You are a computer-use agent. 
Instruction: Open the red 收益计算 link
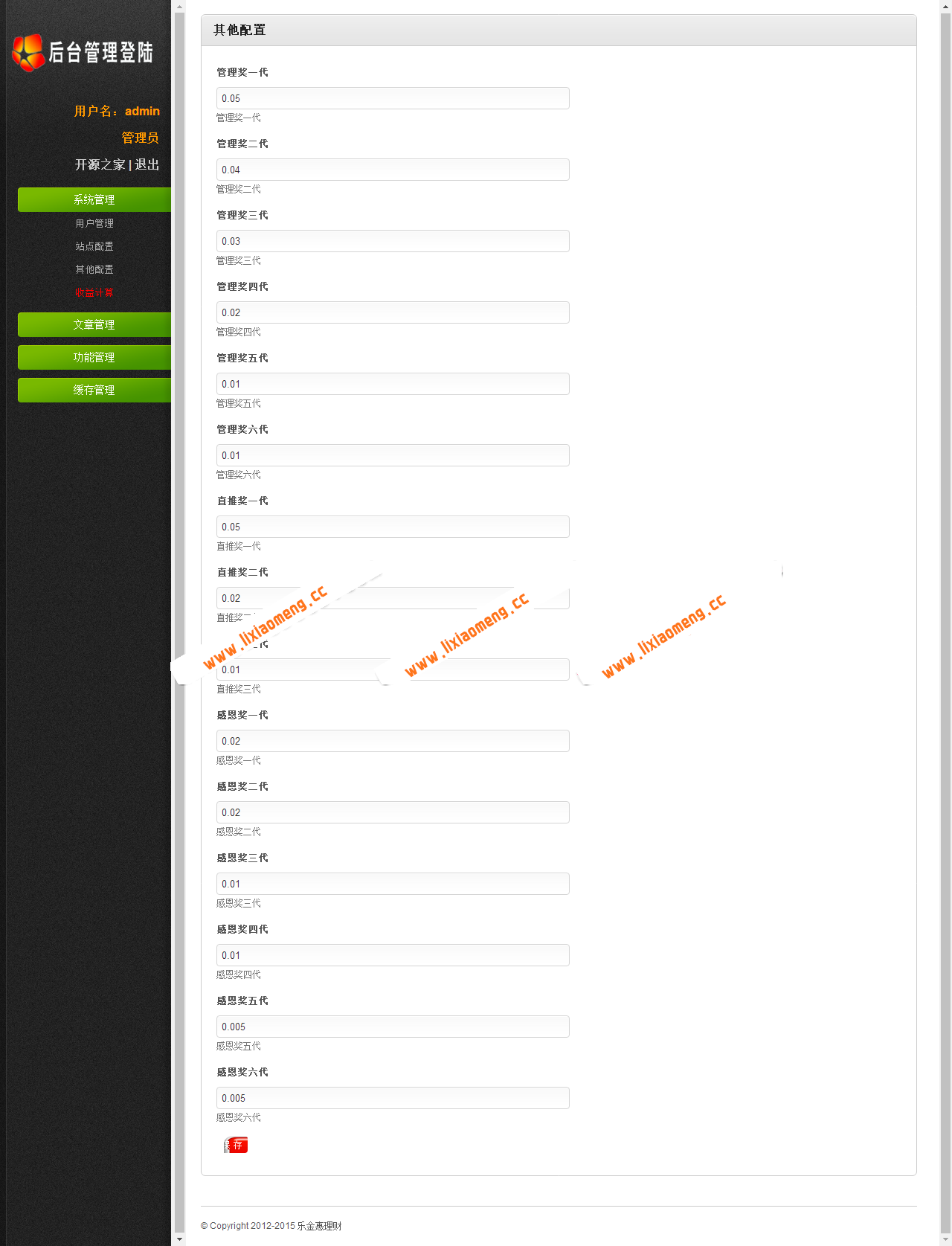94,292
